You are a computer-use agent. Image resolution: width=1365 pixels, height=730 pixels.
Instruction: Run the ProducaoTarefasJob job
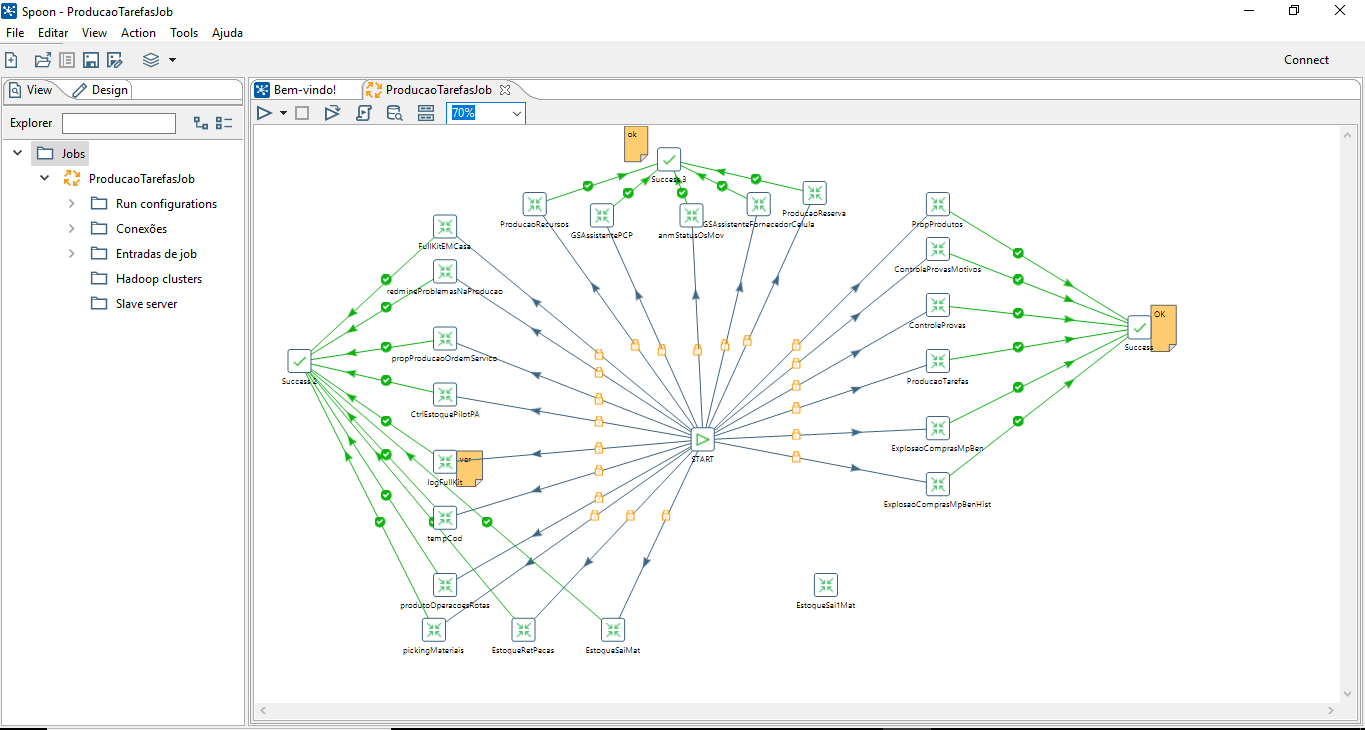click(x=263, y=112)
